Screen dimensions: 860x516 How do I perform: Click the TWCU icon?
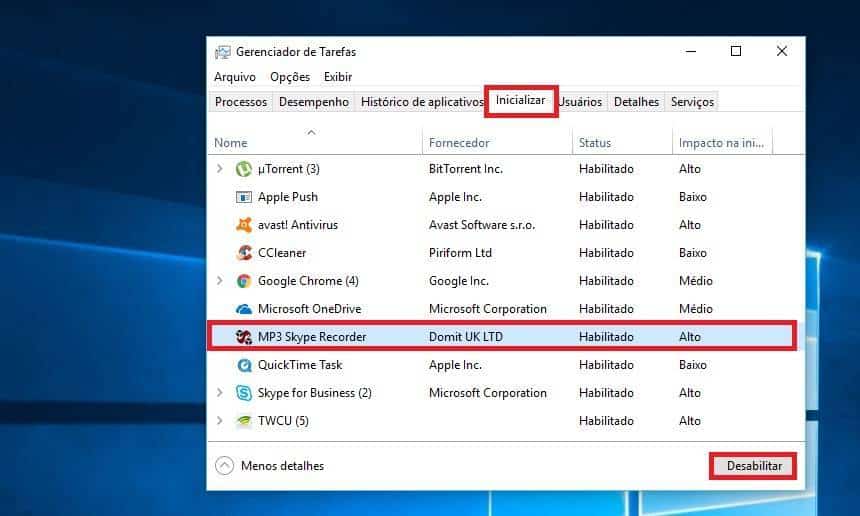(244, 421)
